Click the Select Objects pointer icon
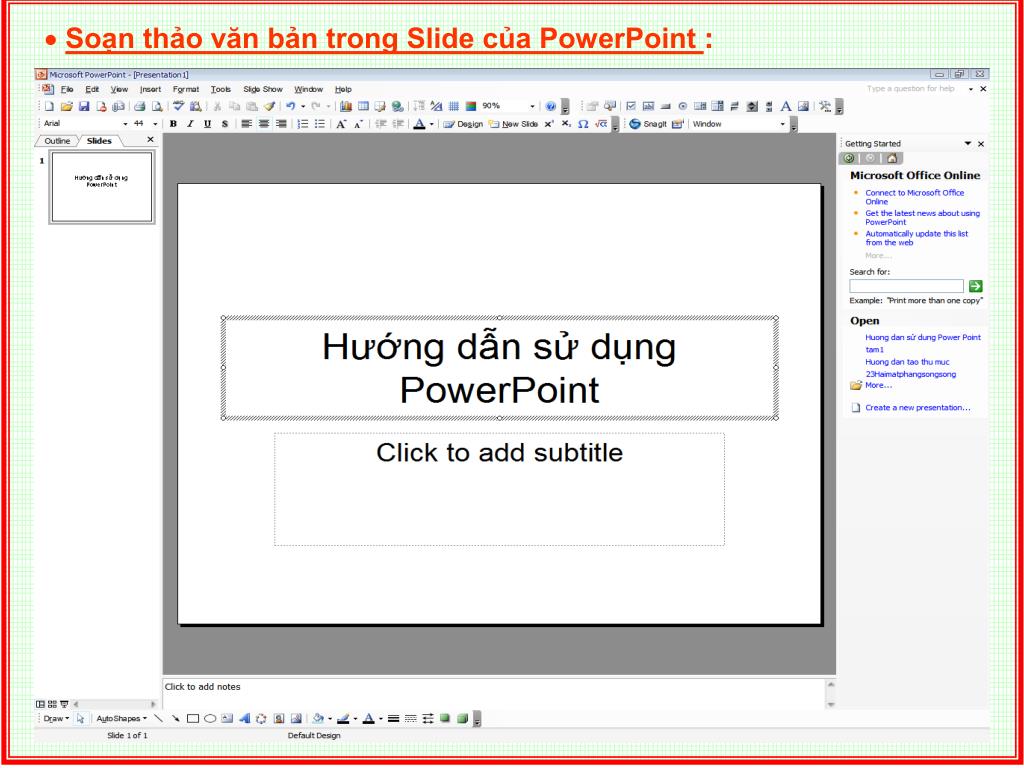This screenshot has height=768, width=1024. pyautogui.click(x=80, y=718)
